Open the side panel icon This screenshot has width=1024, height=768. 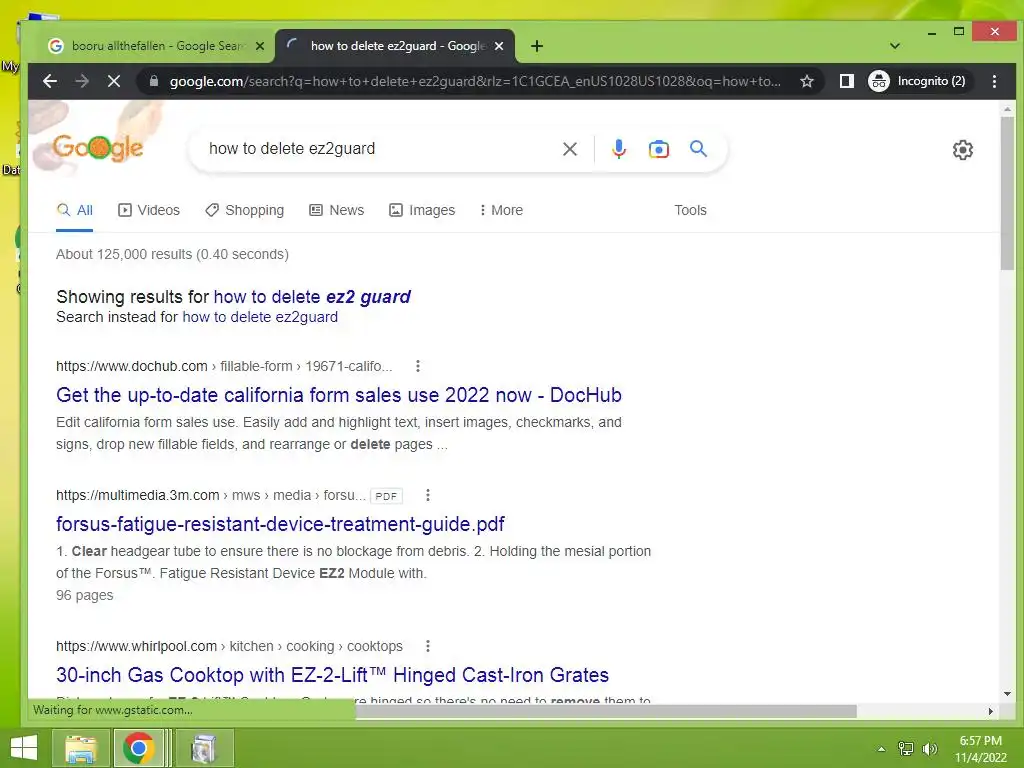click(846, 81)
